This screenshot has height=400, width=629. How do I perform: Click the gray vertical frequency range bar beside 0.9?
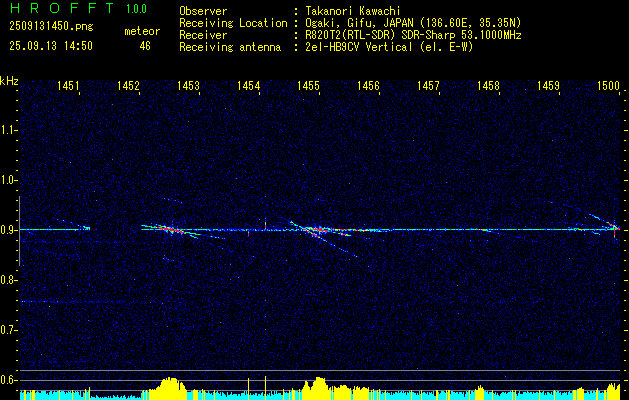click(x=19, y=231)
